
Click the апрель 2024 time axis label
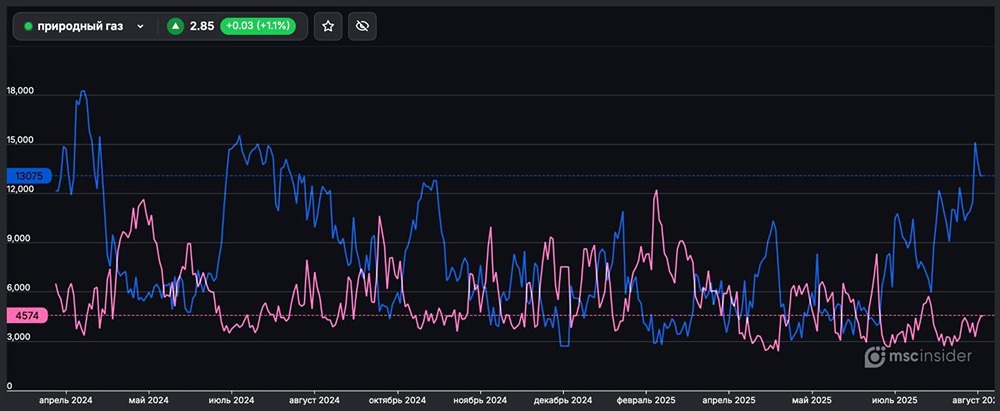[65, 400]
